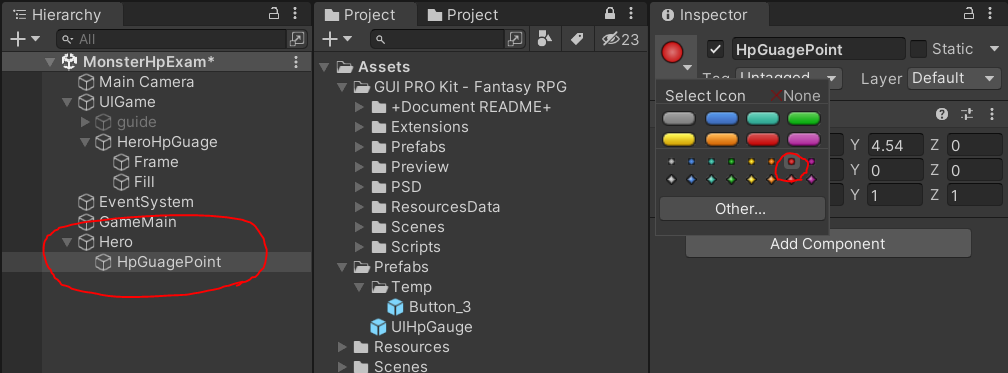
Task: Select the small orange dot icon
Action: coord(771,162)
